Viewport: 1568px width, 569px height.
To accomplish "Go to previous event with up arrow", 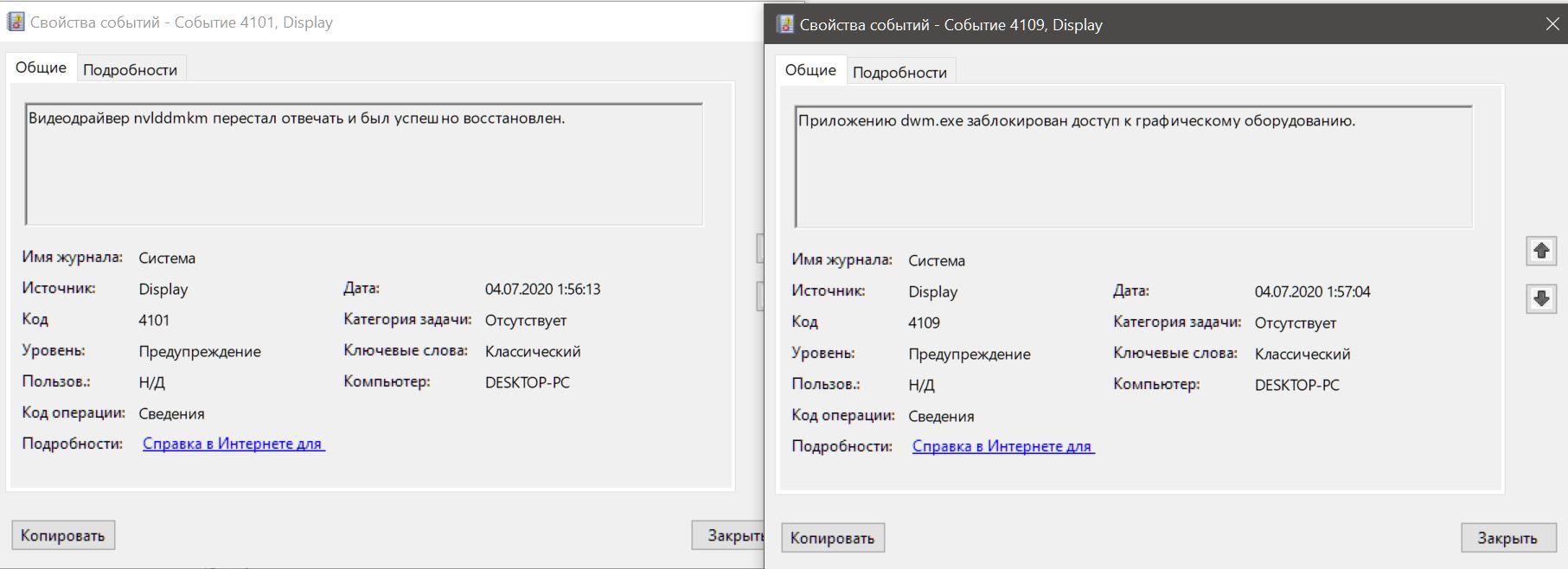I will [x=1541, y=251].
